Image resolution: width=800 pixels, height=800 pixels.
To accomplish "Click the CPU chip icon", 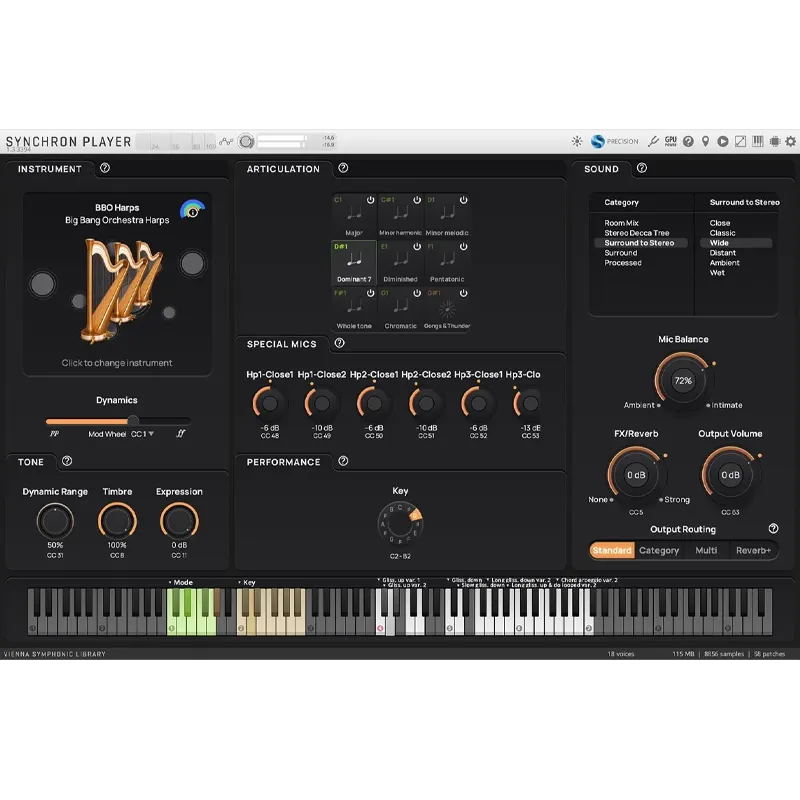I will pos(775,141).
